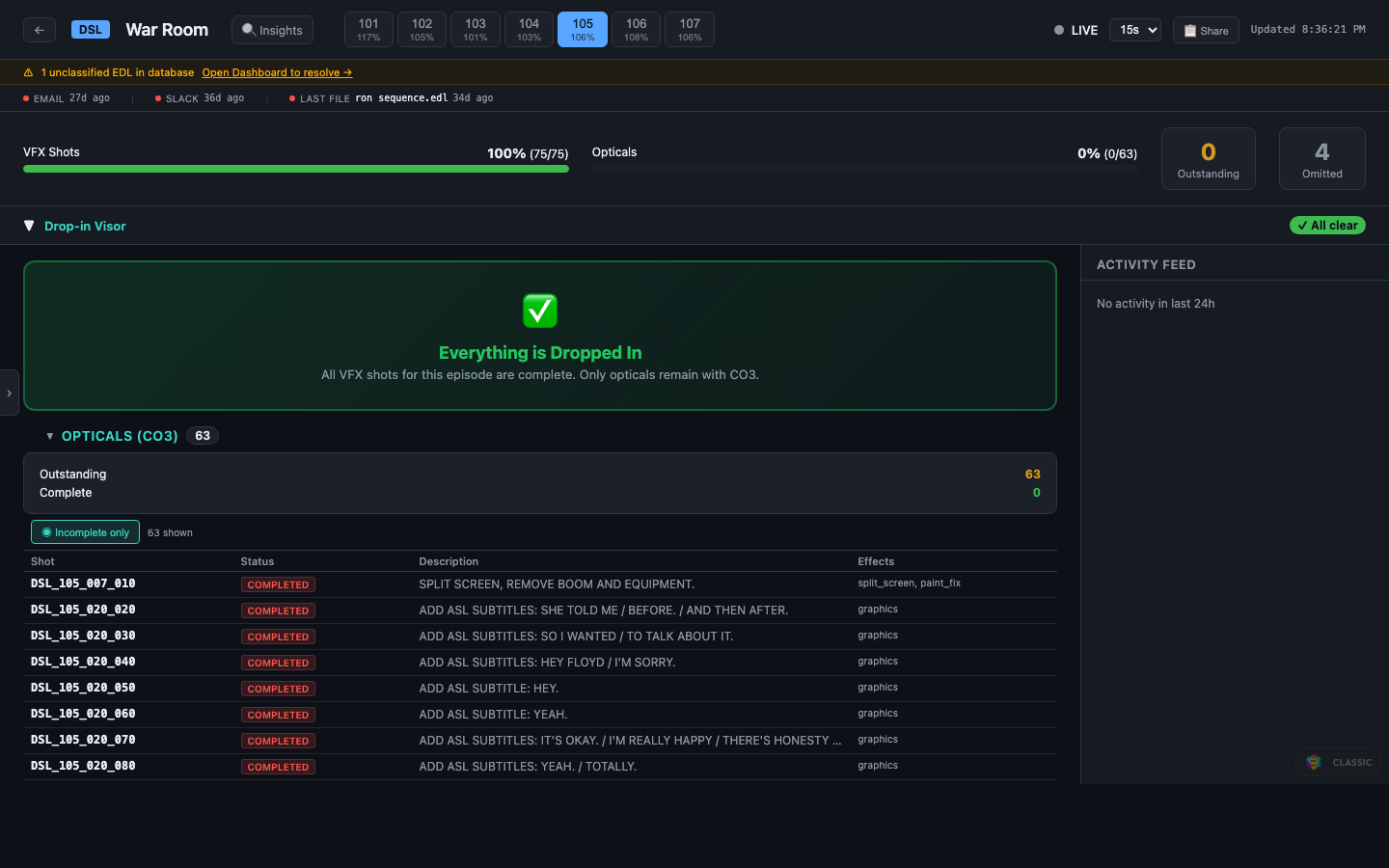The width and height of the screenshot is (1389, 868).
Task: Click the green checkmark icon
Action: 540,311
